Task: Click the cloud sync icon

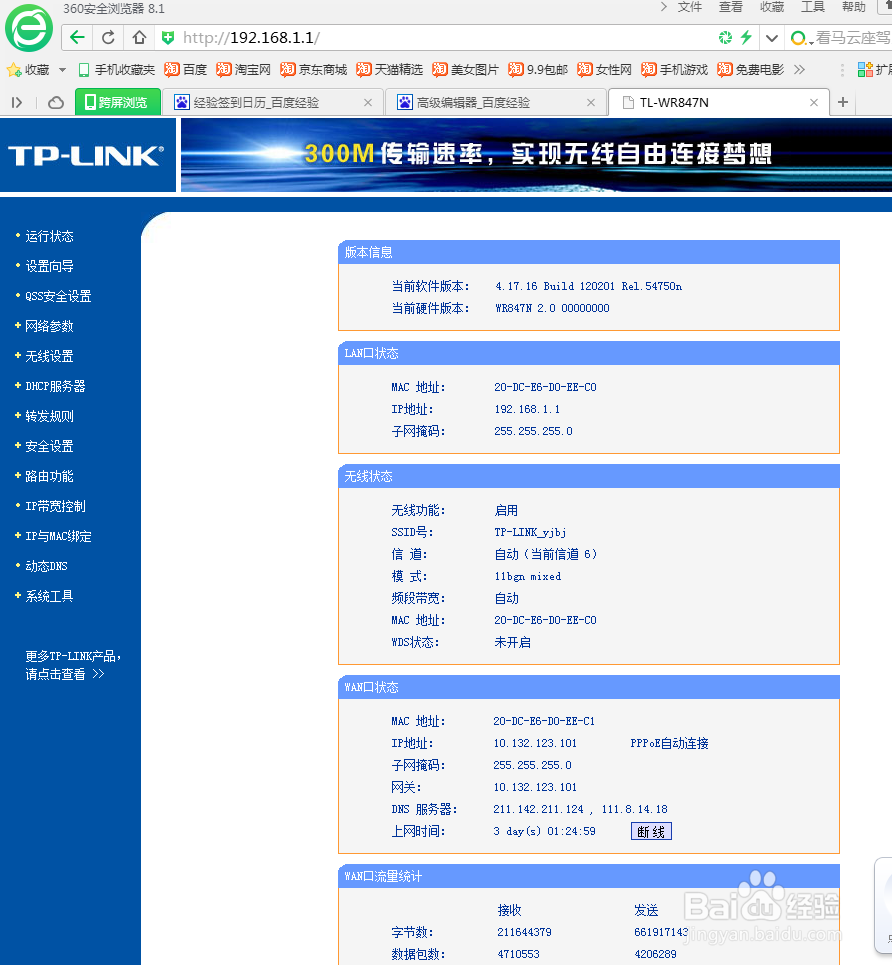Action: click(x=56, y=102)
